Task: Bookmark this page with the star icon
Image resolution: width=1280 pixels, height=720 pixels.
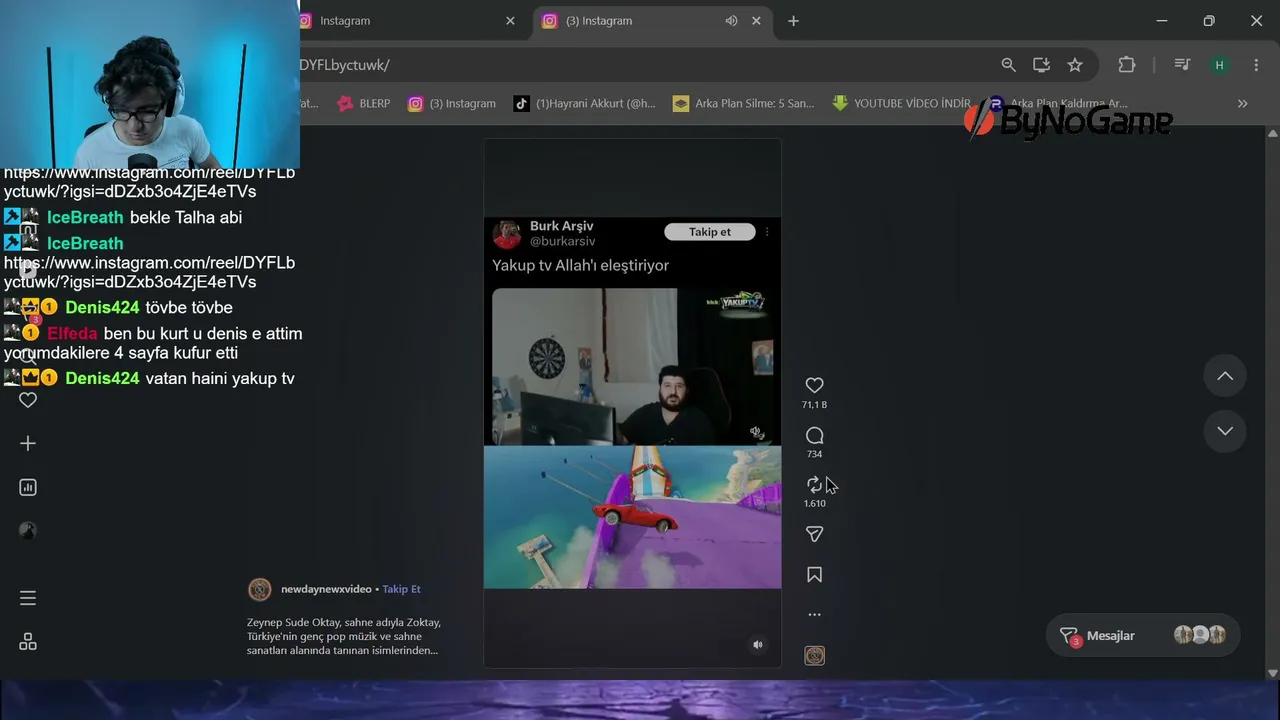Action: (x=1075, y=65)
